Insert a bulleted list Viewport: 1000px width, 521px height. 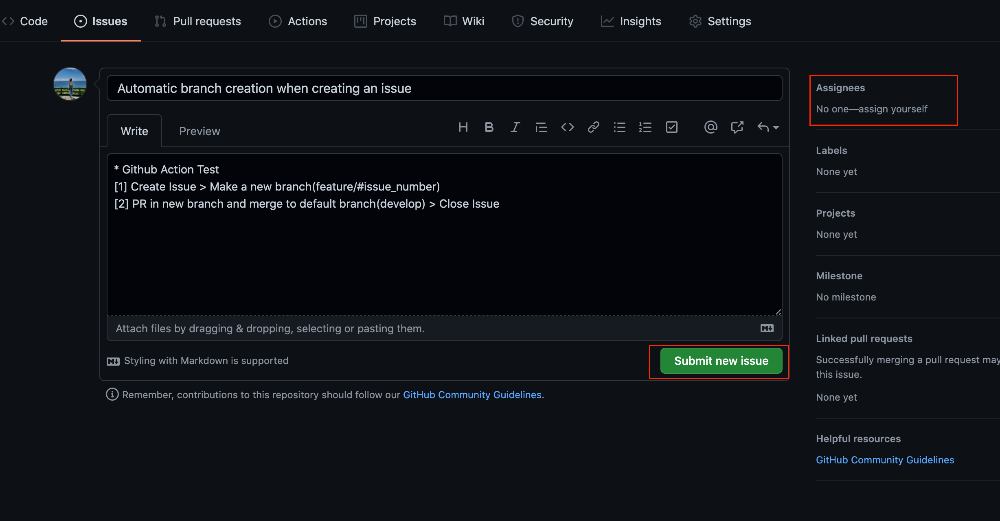pyautogui.click(x=619, y=128)
